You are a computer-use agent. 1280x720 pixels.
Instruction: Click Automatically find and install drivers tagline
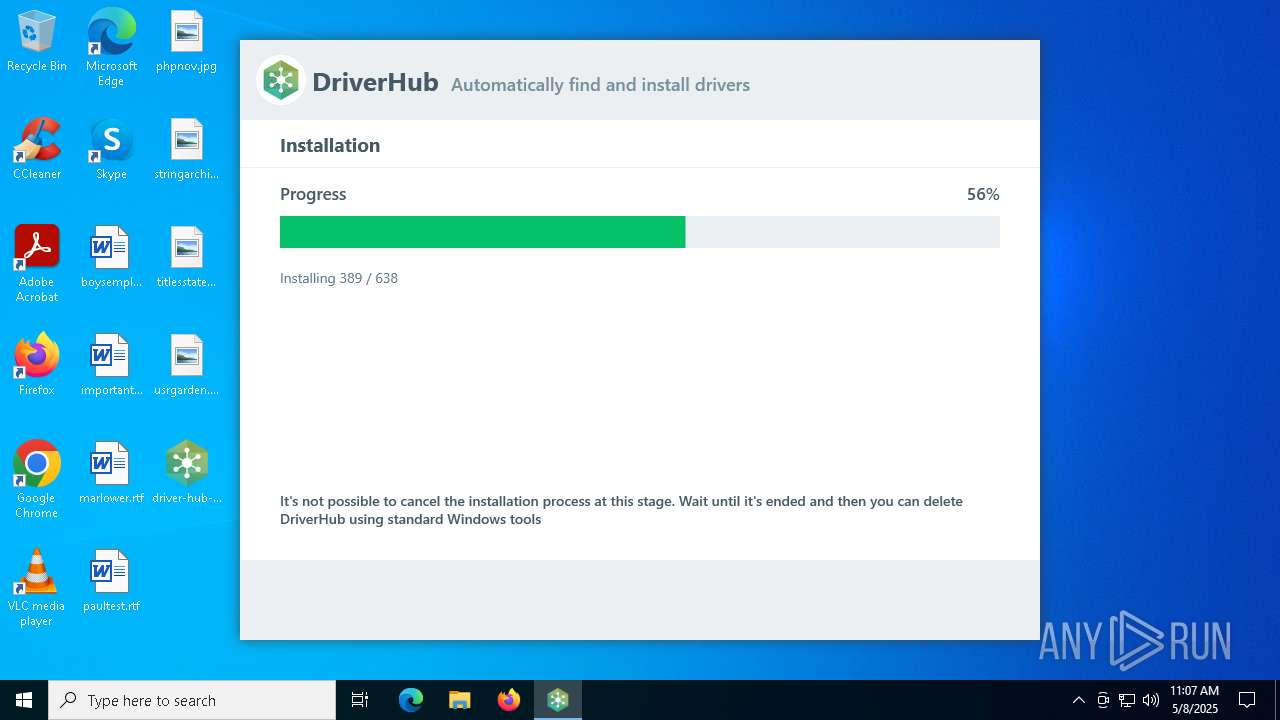tap(600, 85)
